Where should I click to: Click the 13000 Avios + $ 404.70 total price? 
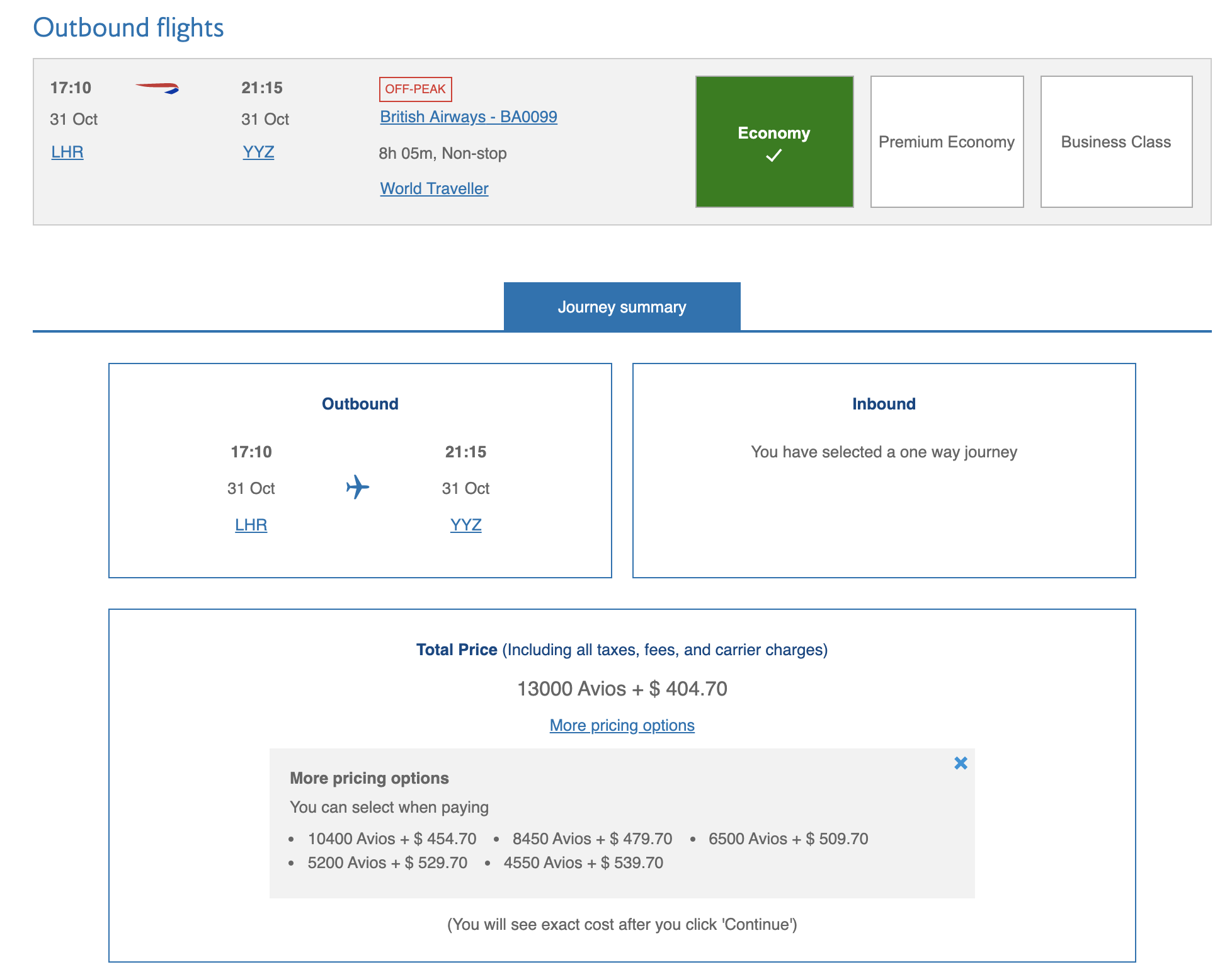point(622,689)
